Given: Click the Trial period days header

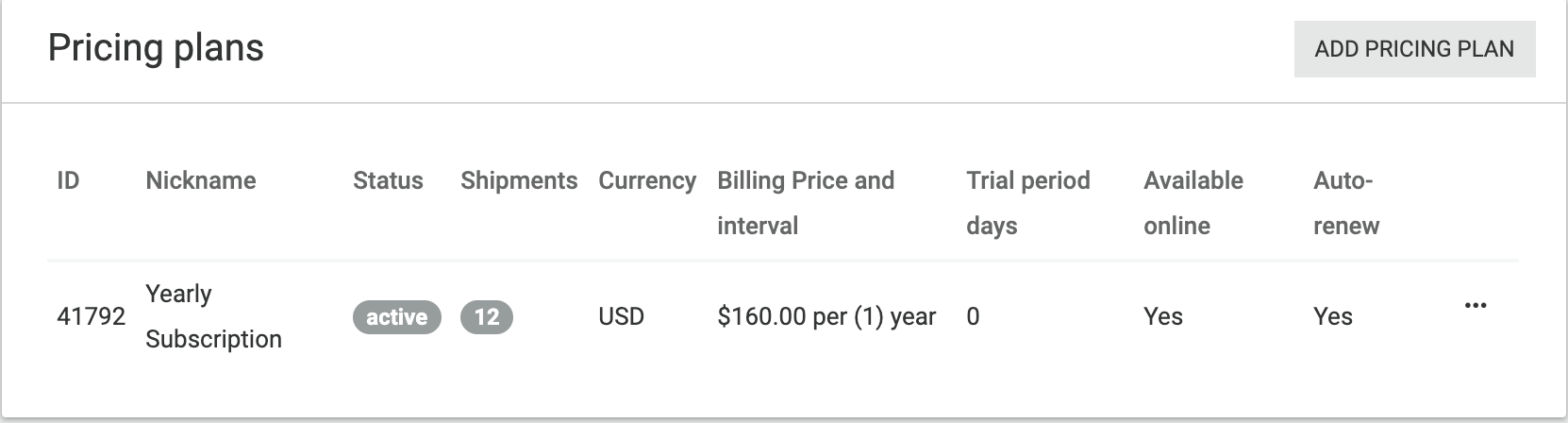Looking at the screenshot, I should pyautogui.click(x=1028, y=203).
